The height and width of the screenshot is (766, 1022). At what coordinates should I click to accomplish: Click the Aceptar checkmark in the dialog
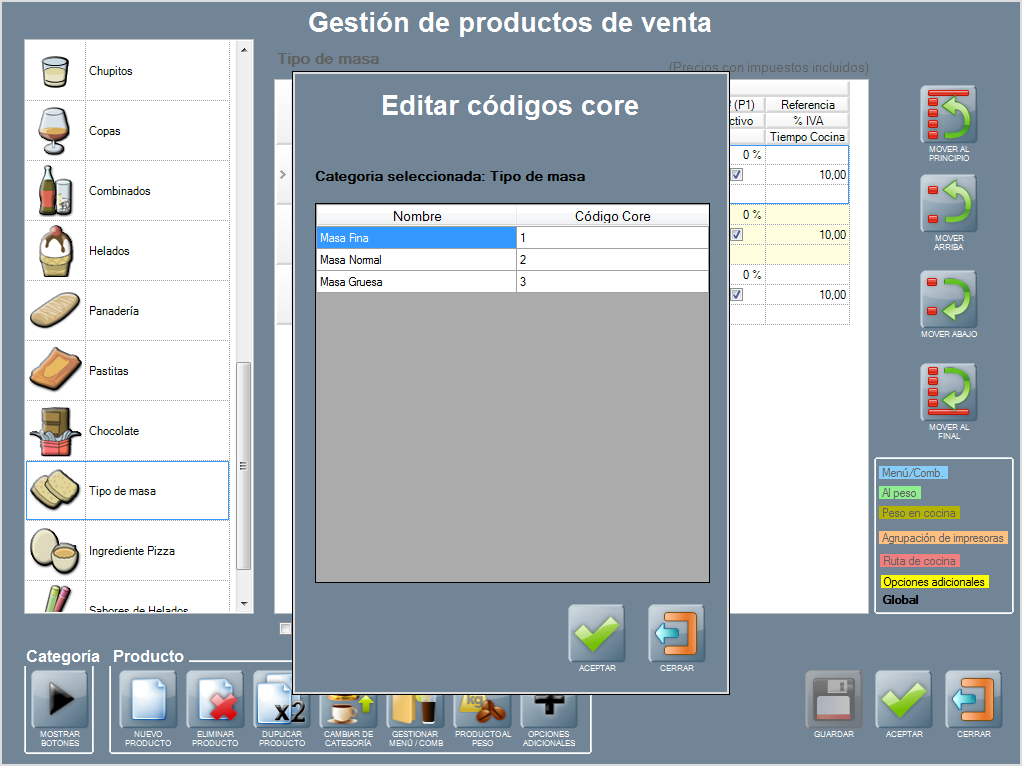pyautogui.click(x=596, y=633)
